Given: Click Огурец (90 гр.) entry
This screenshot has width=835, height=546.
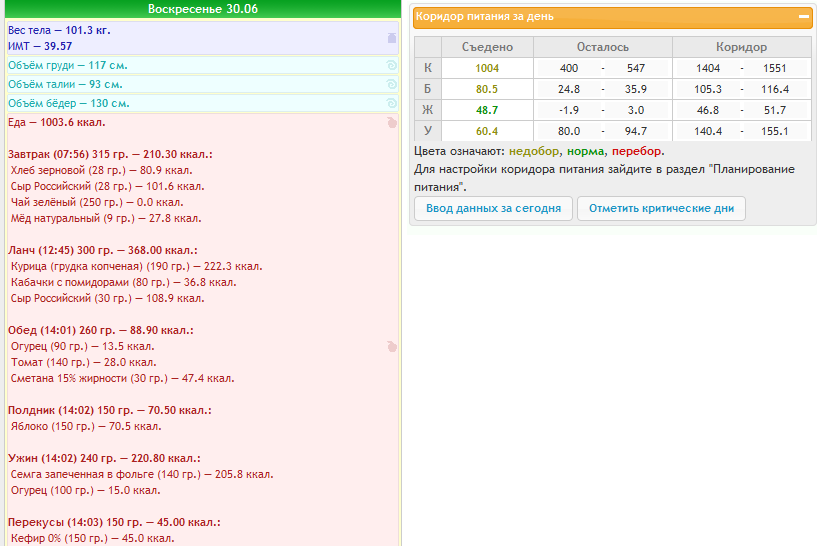Looking at the screenshot, I should click(x=83, y=346).
